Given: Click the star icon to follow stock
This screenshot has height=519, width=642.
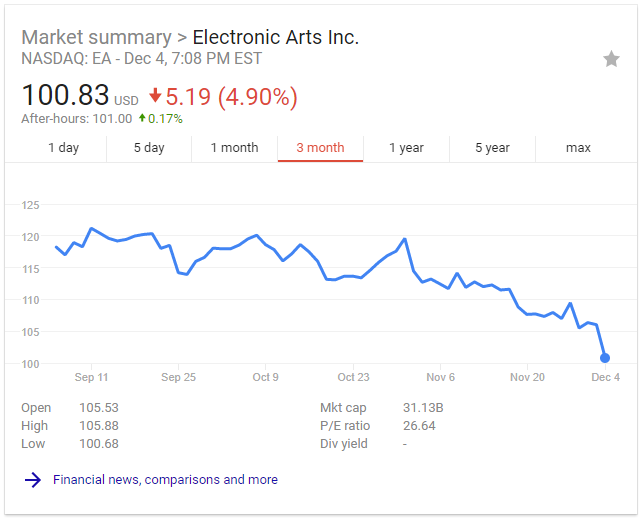Looking at the screenshot, I should 611,59.
